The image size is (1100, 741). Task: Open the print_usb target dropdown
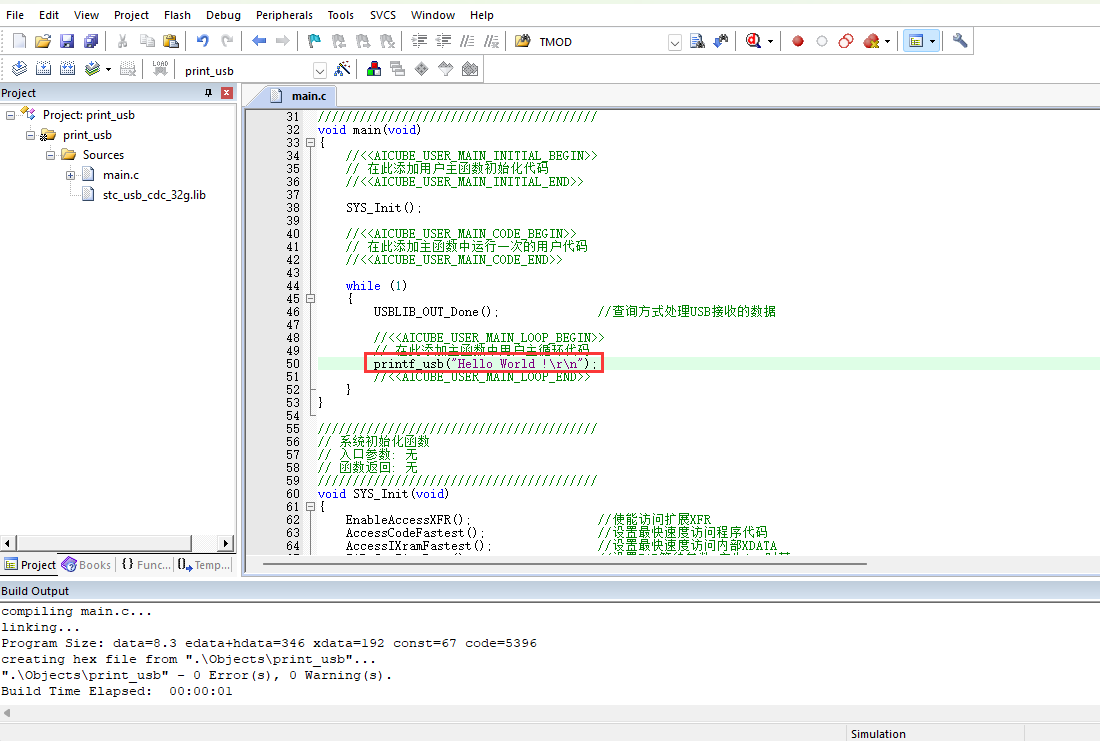tap(320, 70)
